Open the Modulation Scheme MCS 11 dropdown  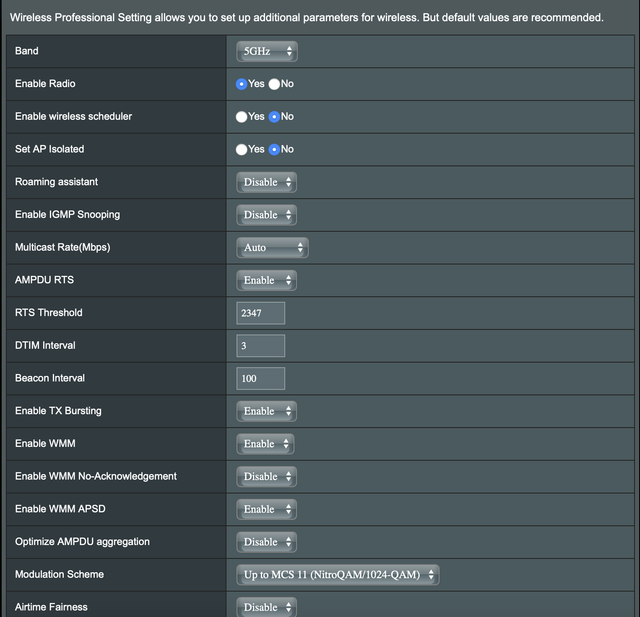tap(338, 575)
